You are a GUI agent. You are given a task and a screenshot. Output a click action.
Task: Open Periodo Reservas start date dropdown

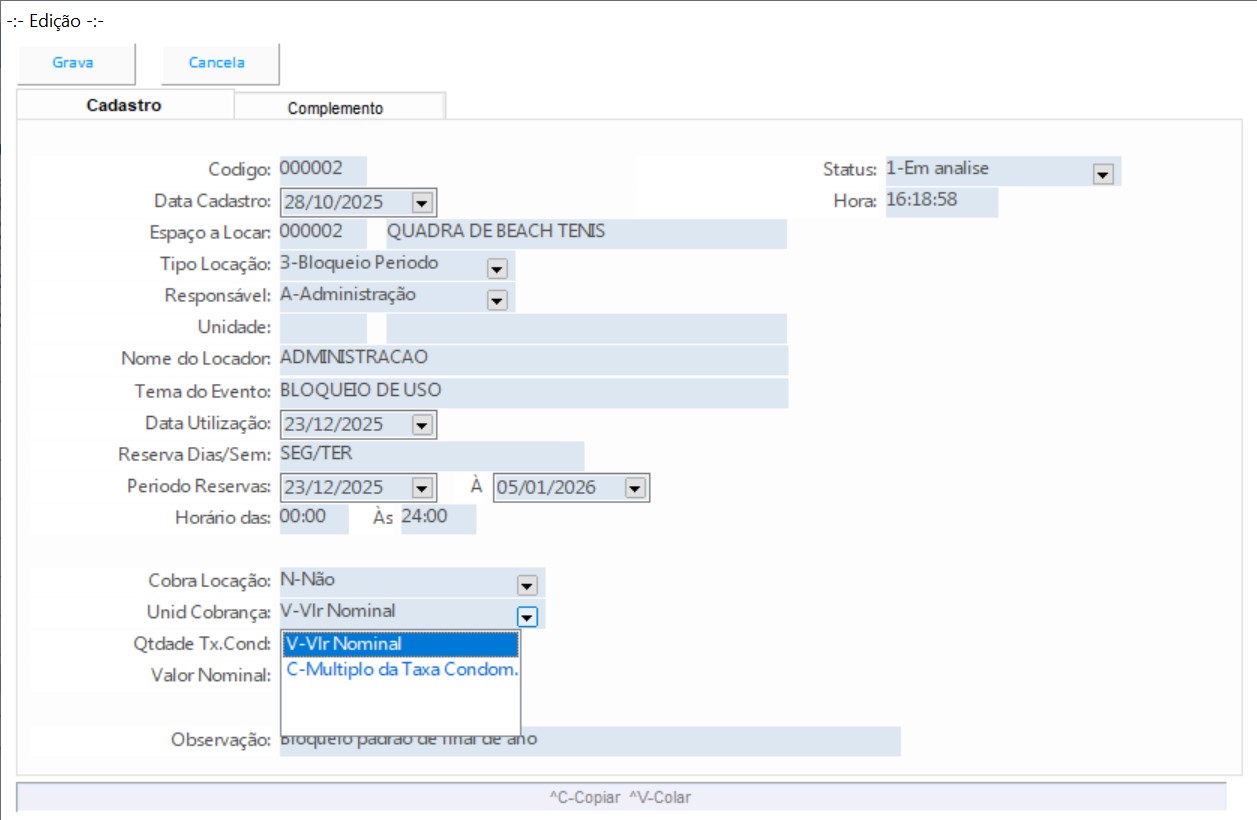[x=422, y=488]
